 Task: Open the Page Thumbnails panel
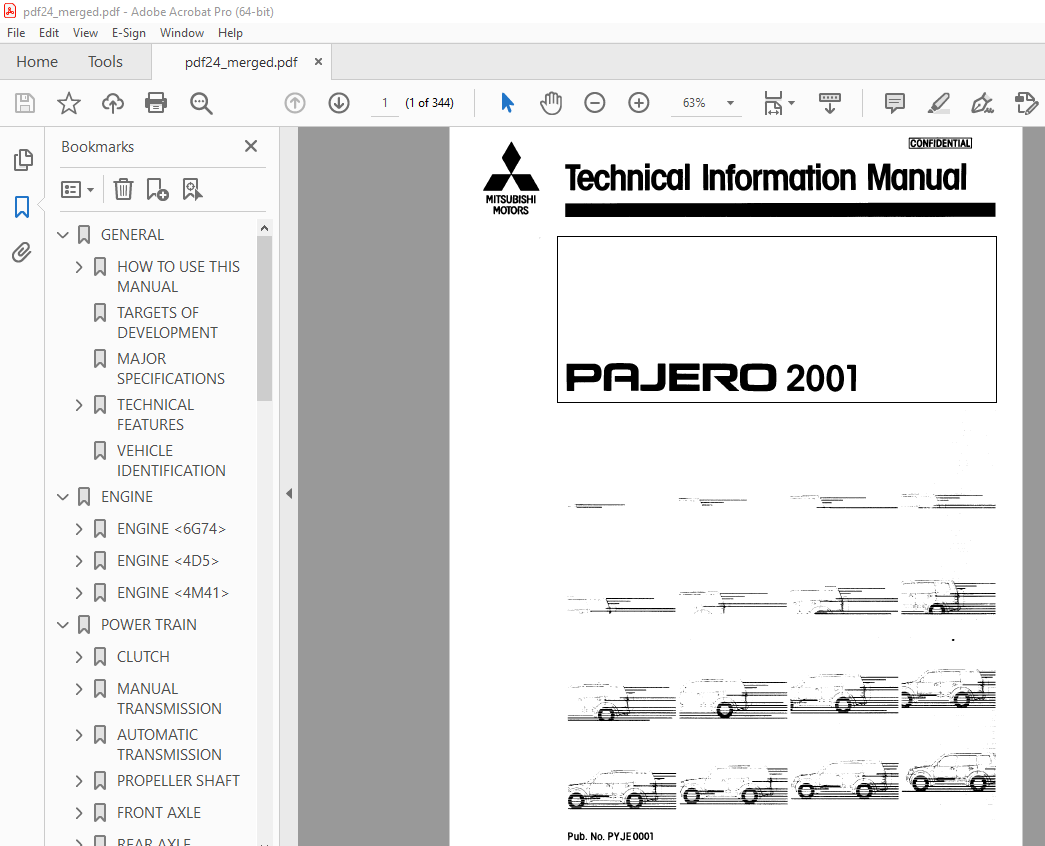pyautogui.click(x=23, y=160)
